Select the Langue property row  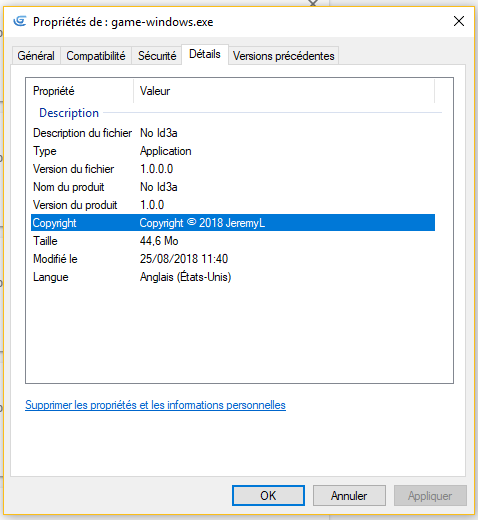(233, 277)
